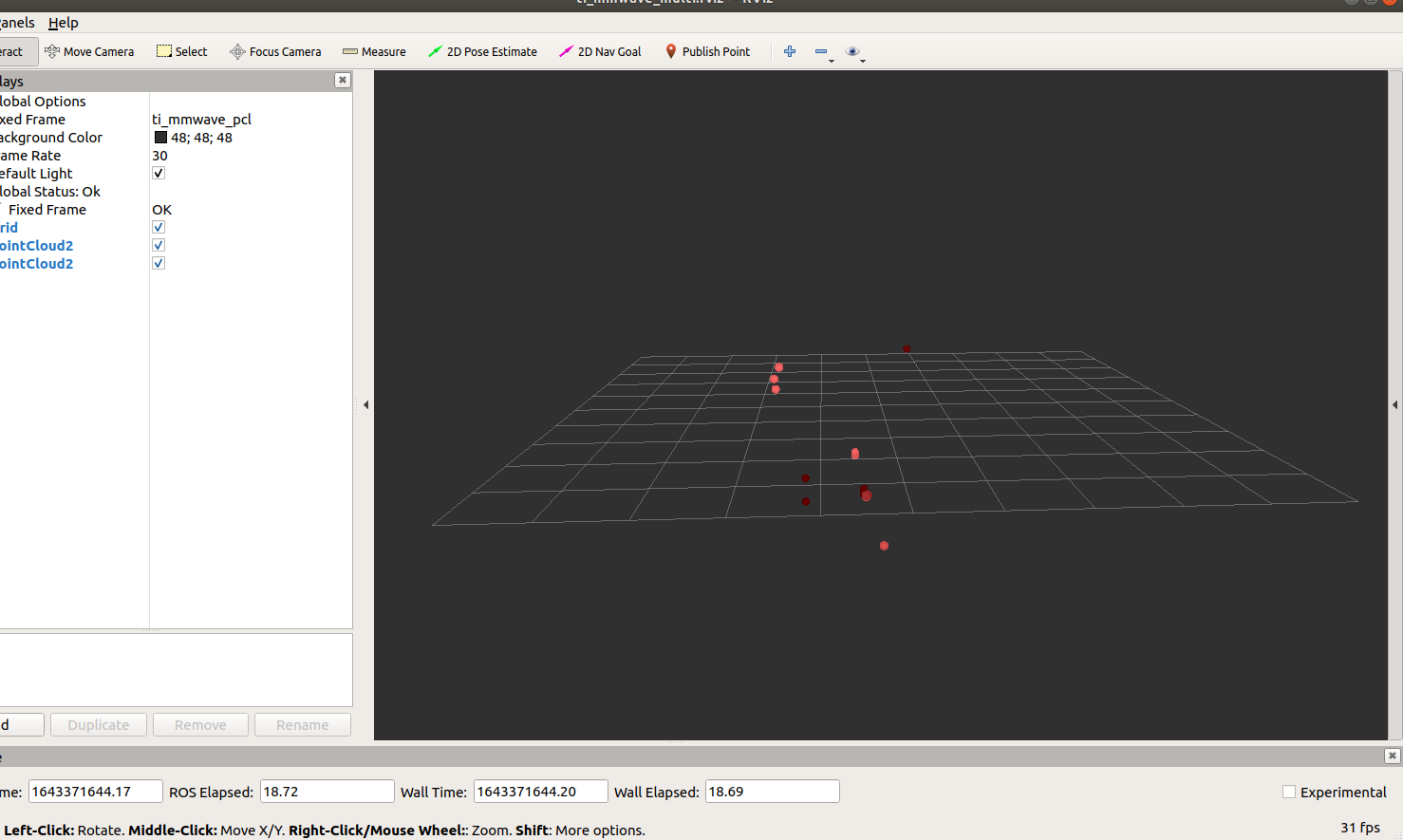1403x840 pixels.
Task: Select the Grid display row
Action: [176, 228]
